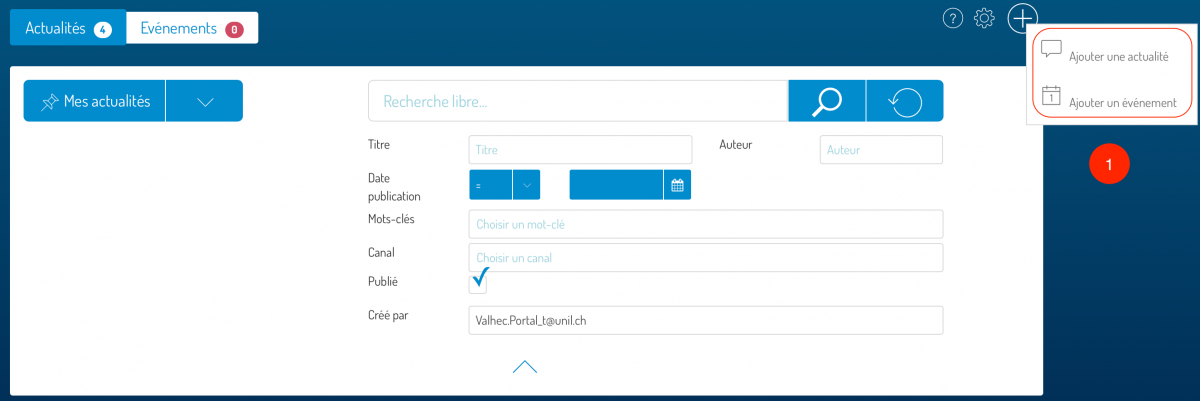1200x401 pixels.
Task: Open the Choisir un mot-clé field
Action: (705, 224)
